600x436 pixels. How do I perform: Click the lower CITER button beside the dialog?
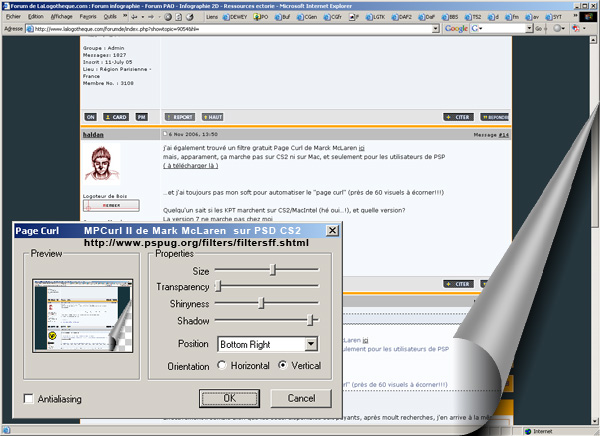point(458,284)
